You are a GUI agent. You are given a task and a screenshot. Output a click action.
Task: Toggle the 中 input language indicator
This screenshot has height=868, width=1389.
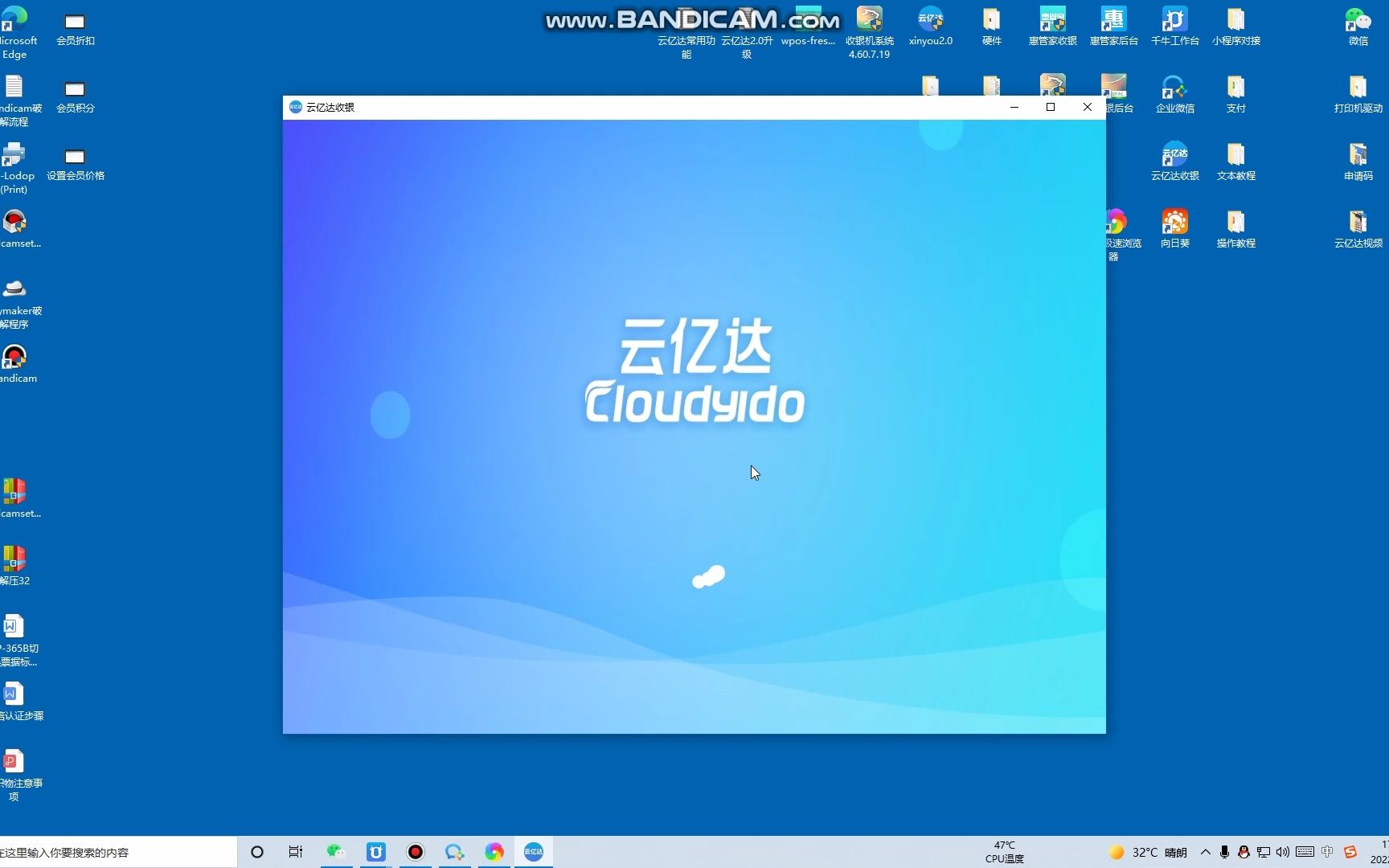pos(1327,852)
